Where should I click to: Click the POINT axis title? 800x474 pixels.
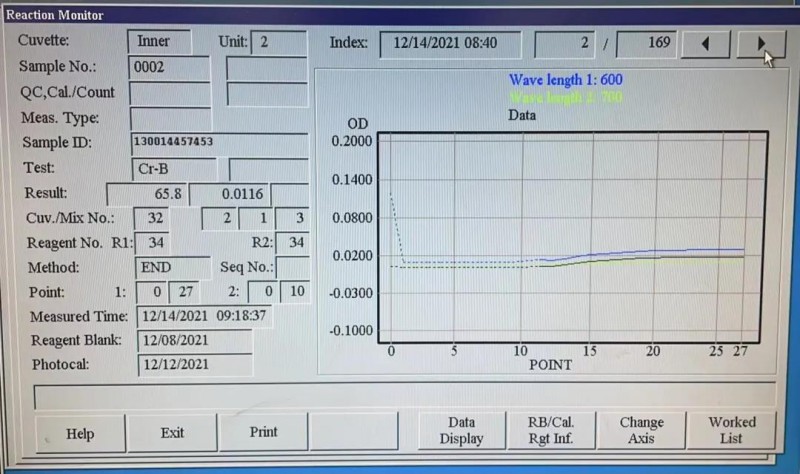551,365
